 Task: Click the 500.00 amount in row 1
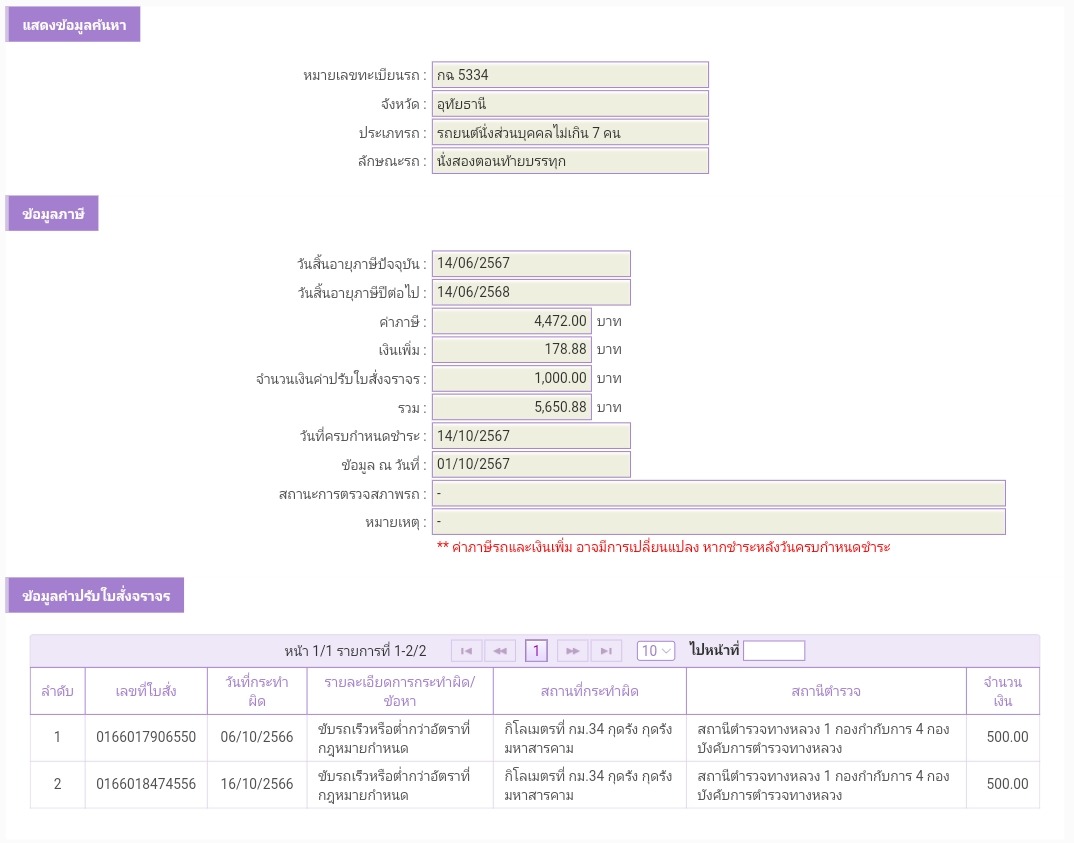1008,738
